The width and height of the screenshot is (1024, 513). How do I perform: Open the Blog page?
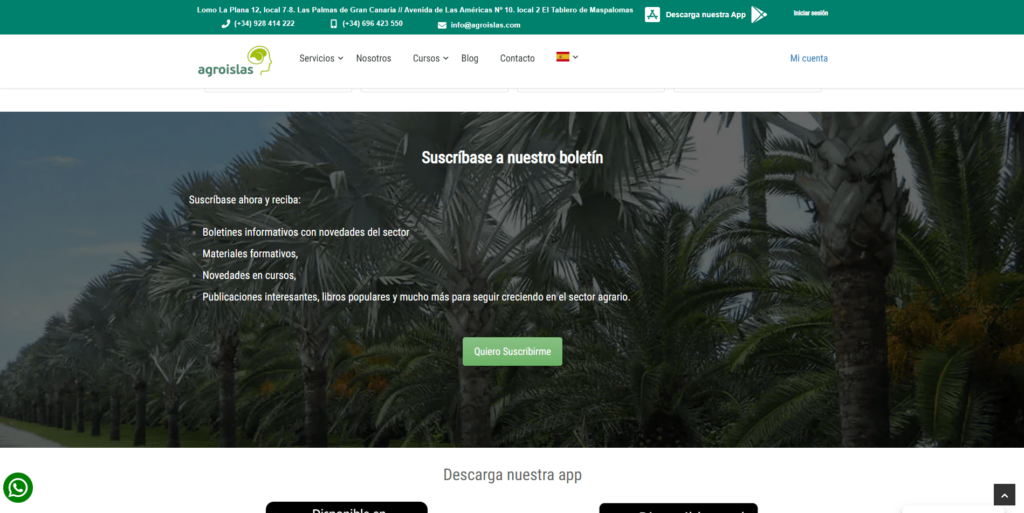(x=470, y=58)
